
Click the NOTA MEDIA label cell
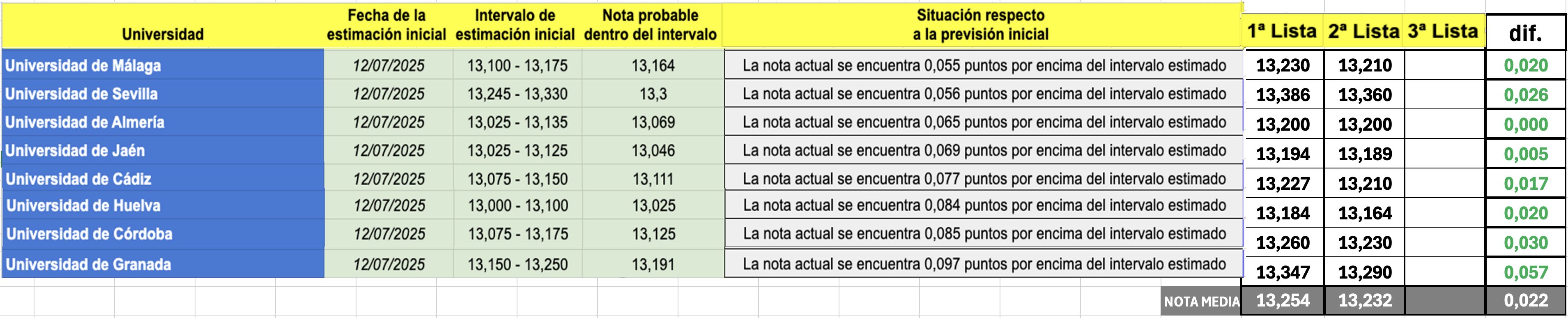click(x=1201, y=301)
